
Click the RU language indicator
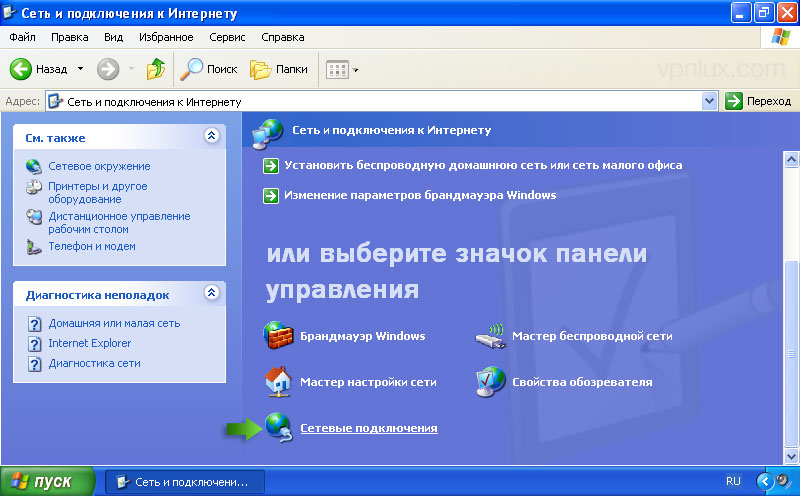[733, 481]
